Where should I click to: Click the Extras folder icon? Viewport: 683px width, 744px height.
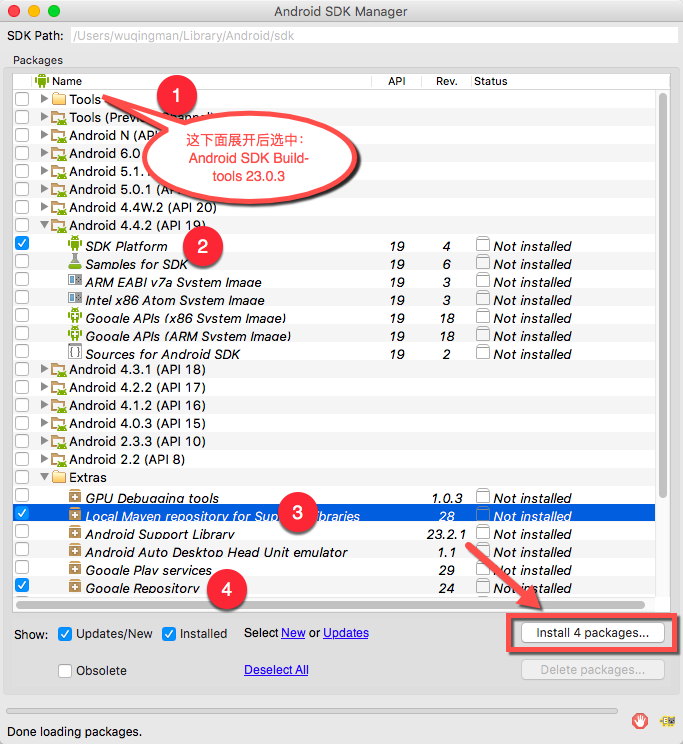click(59, 477)
